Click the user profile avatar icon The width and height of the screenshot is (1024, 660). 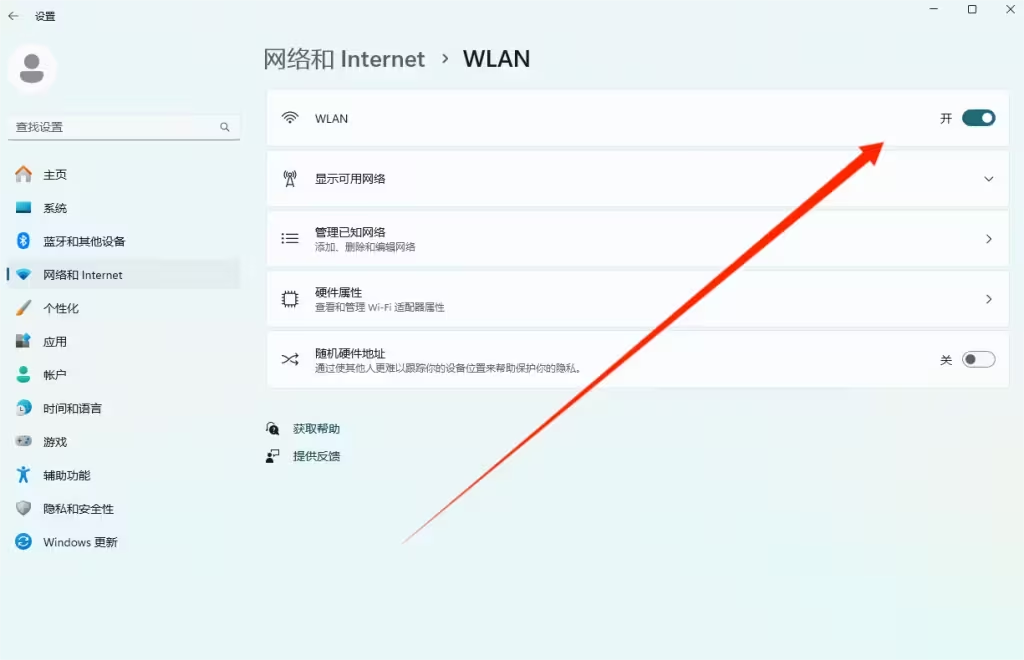click(x=32, y=69)
